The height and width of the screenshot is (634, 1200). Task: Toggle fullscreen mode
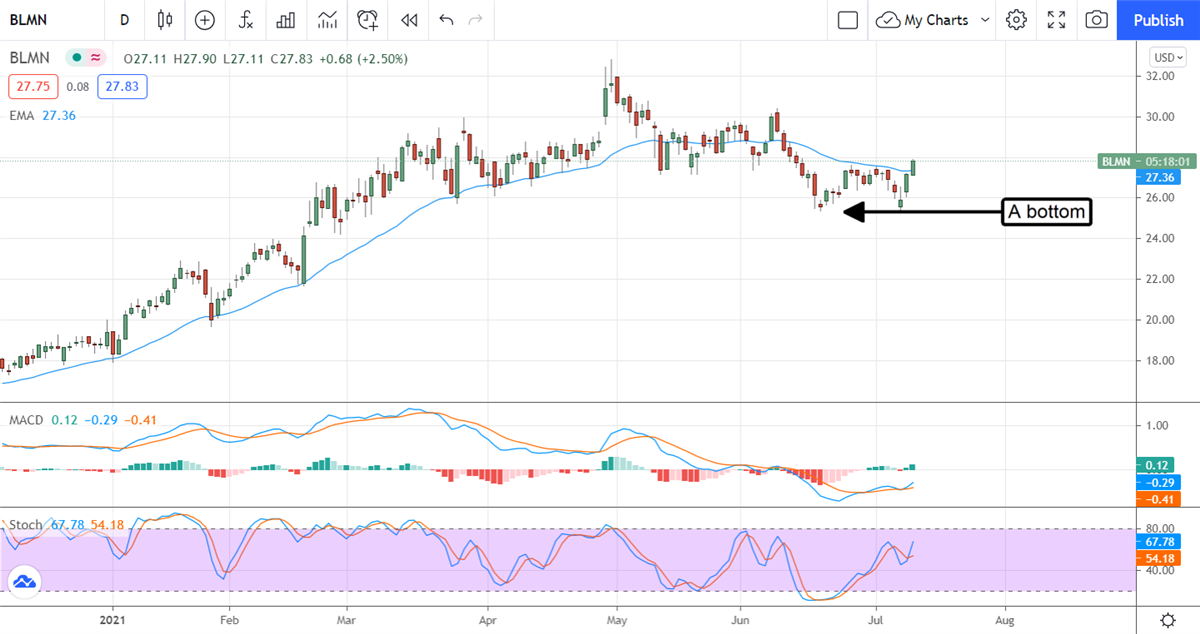point(1057,20)
